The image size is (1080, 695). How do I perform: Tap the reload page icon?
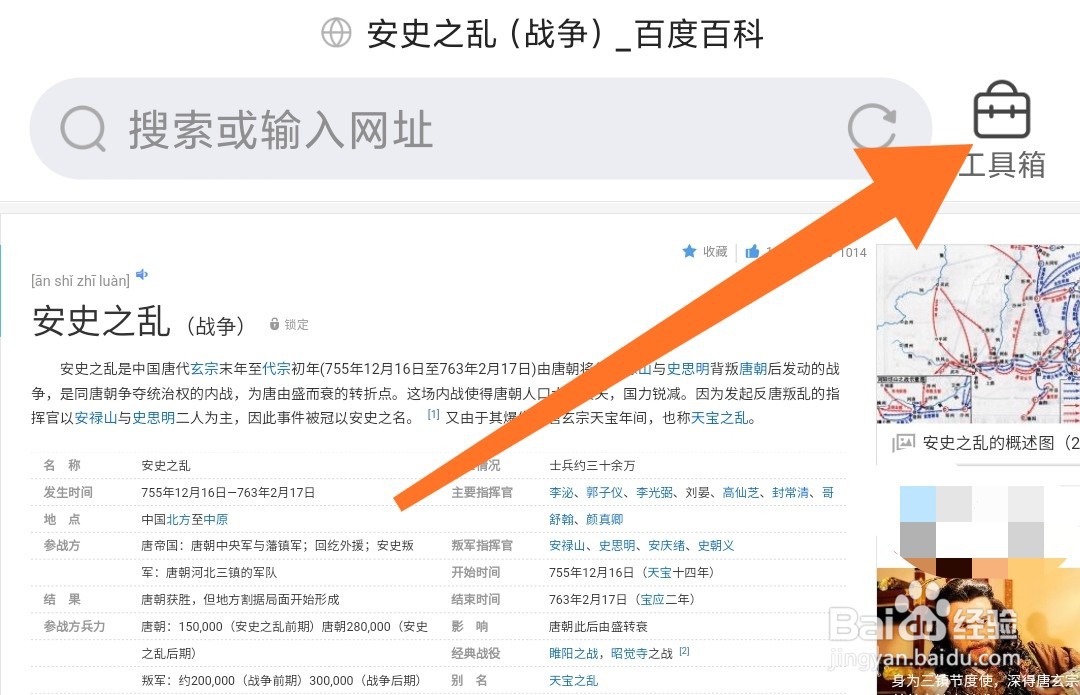coord(871,128)
